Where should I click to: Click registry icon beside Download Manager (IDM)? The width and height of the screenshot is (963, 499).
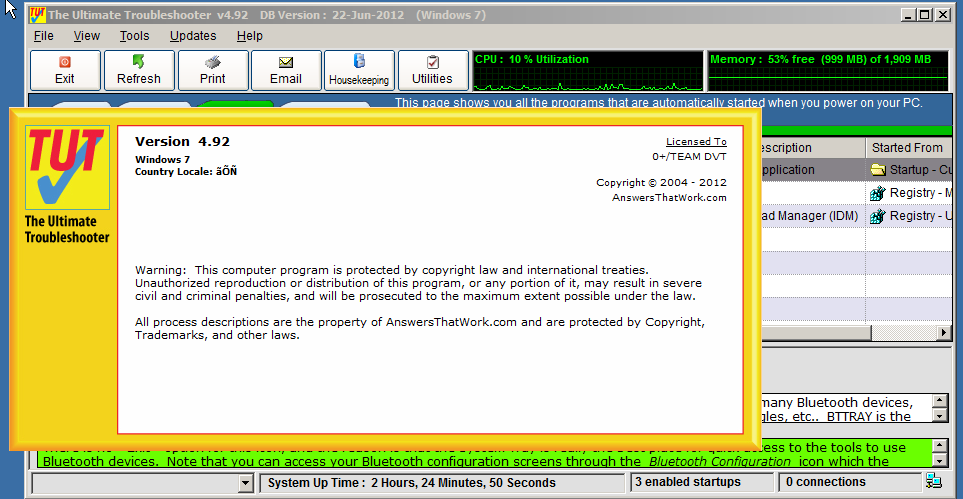[878, 216]
